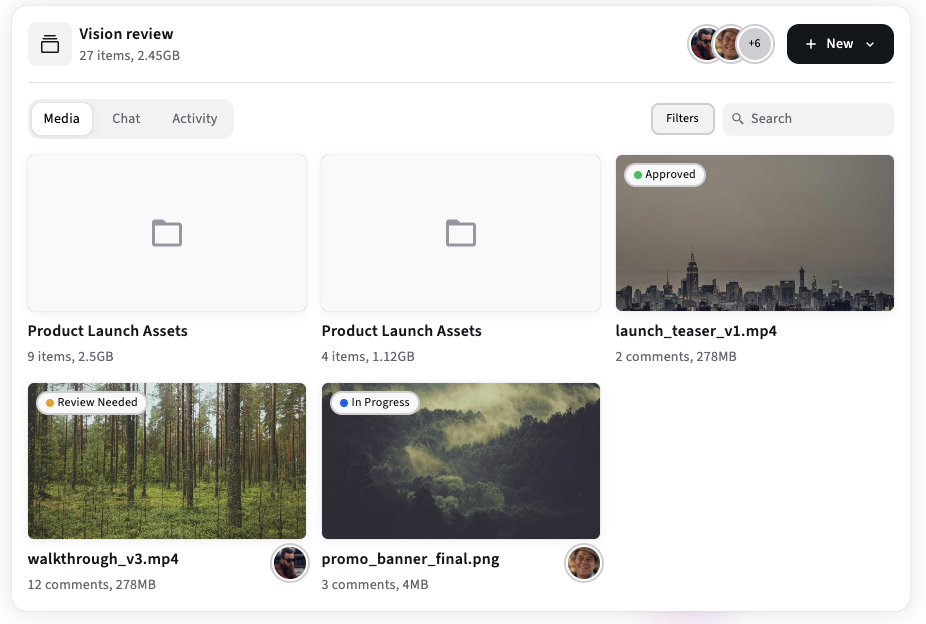
Task: Click the '2 comments, 278MB' details text
Action: tap(676, 357)
